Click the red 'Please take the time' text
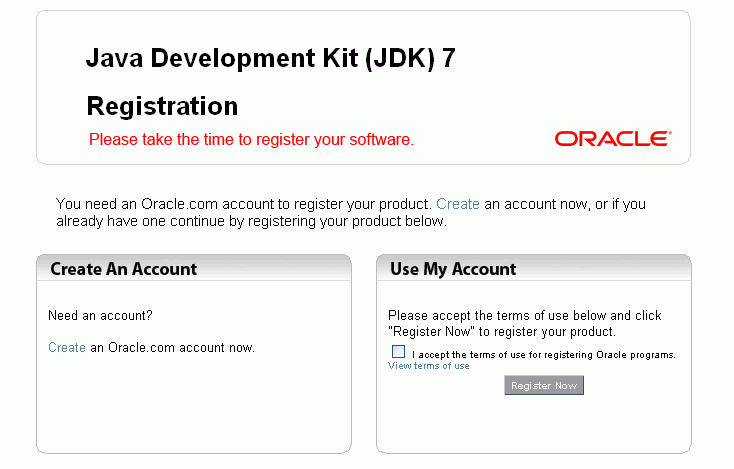Image resolution: width=734 pixels, height=469 pixels. 251,139
